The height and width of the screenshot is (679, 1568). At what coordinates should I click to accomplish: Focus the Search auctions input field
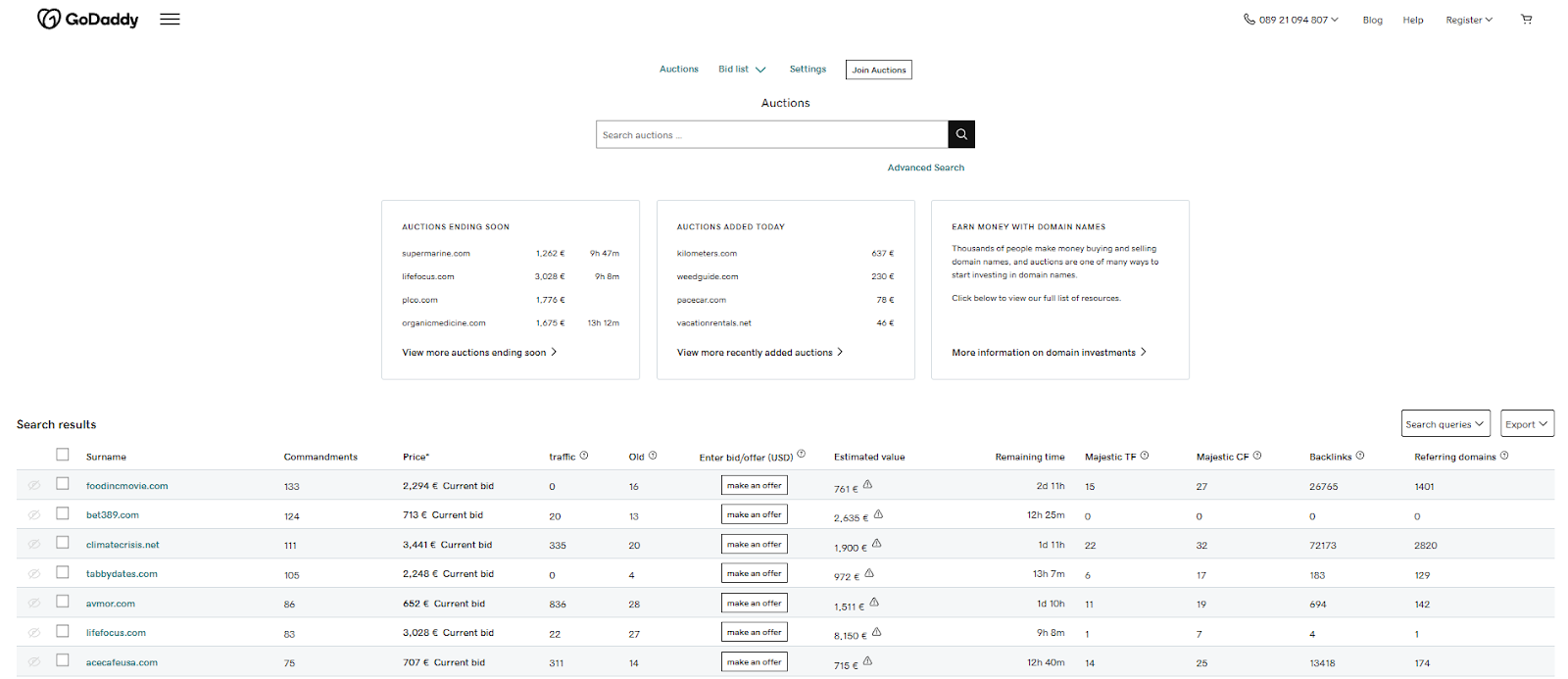[771, 135]
